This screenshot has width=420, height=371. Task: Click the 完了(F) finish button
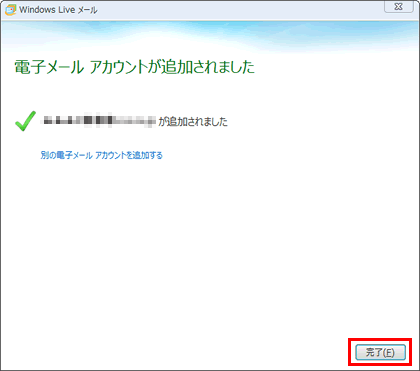[380, 352]
